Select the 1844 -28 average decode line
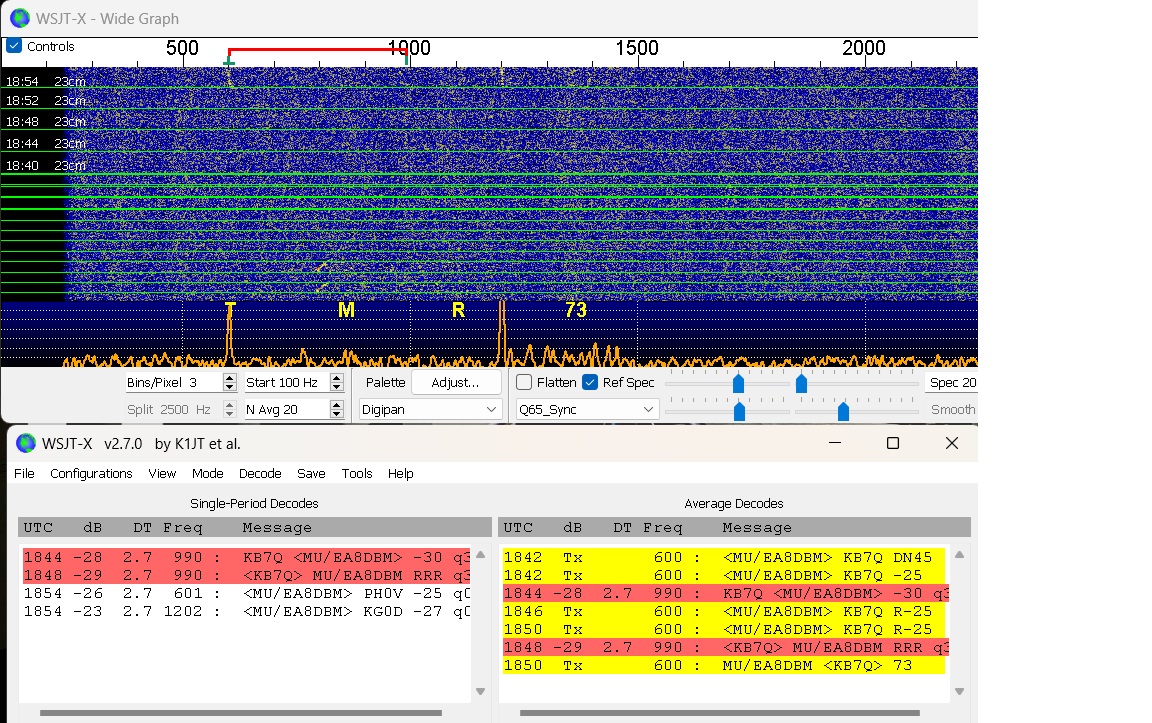1152x723 pixels. tap(726, 593)
